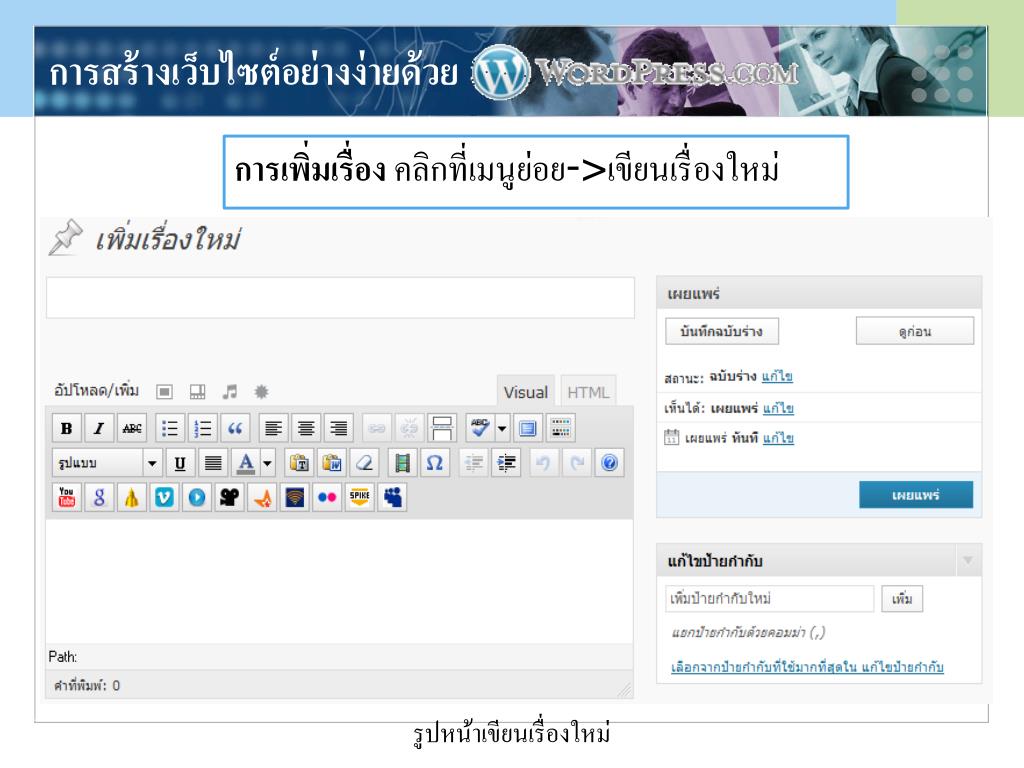Insert a Google Video embed

click(99, 498)
